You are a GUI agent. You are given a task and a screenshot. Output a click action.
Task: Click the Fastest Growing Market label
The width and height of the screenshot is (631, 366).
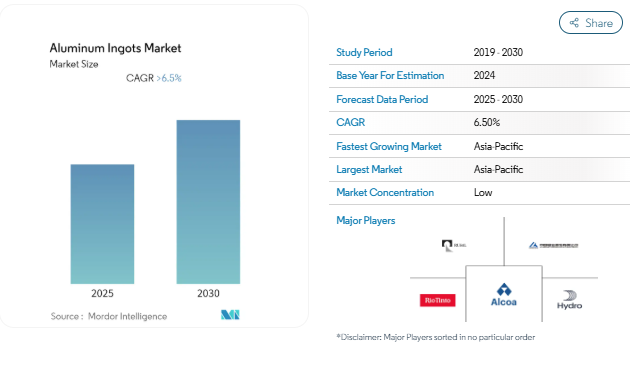click(x=389, y=146)
